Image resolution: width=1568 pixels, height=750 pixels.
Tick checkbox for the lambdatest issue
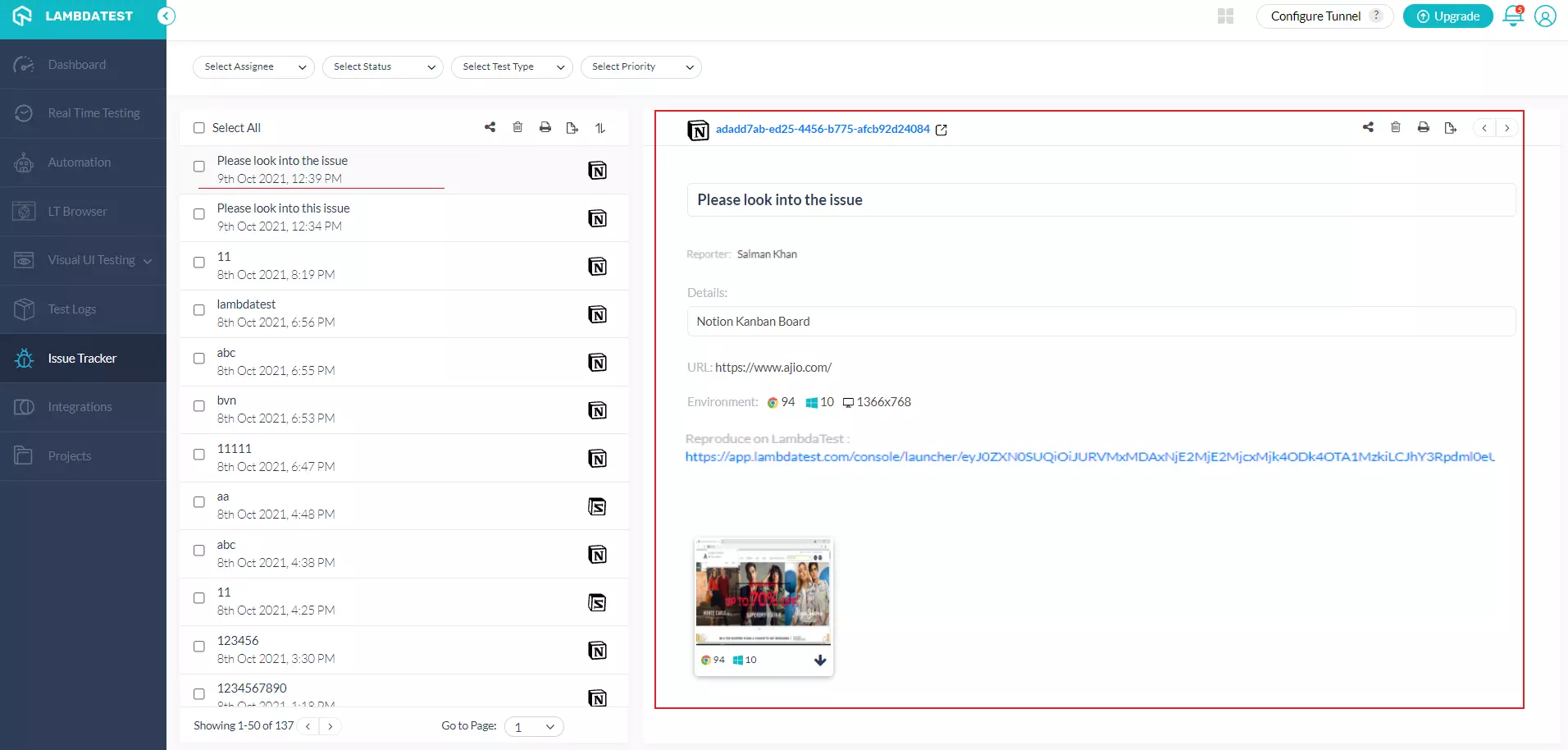coord(199,310)
